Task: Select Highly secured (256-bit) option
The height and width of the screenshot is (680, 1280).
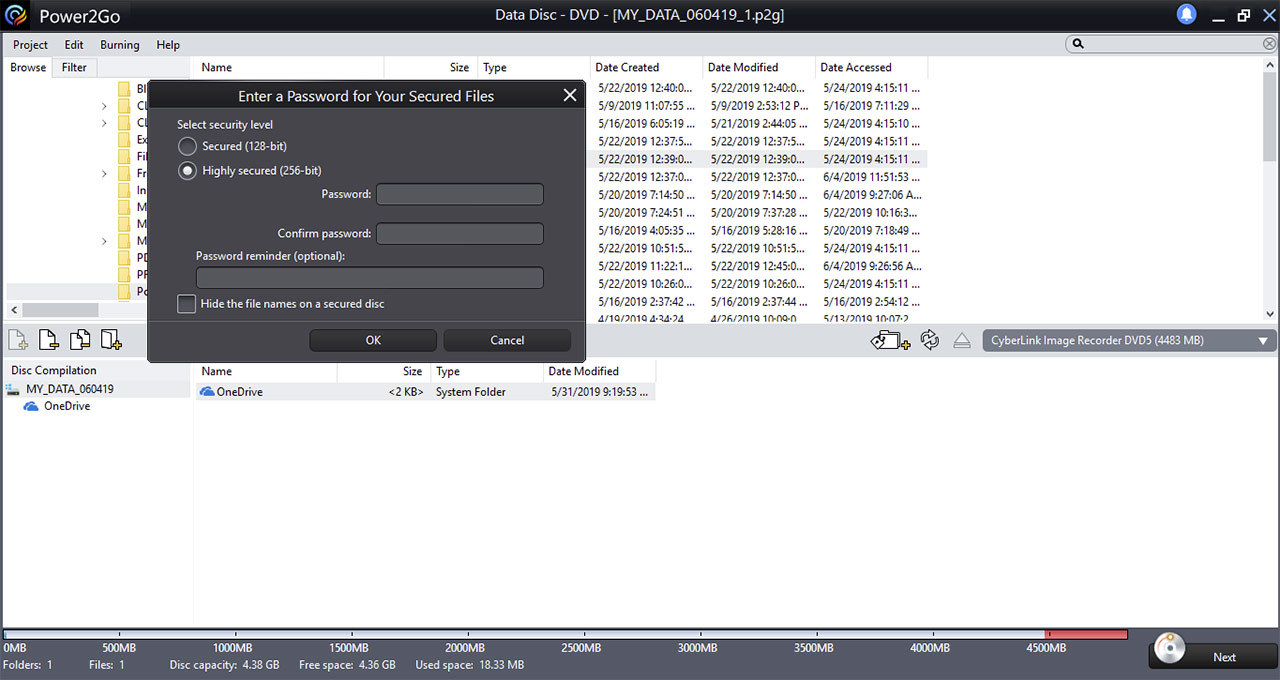Action: pyautogui.click(x=187, y=170)
